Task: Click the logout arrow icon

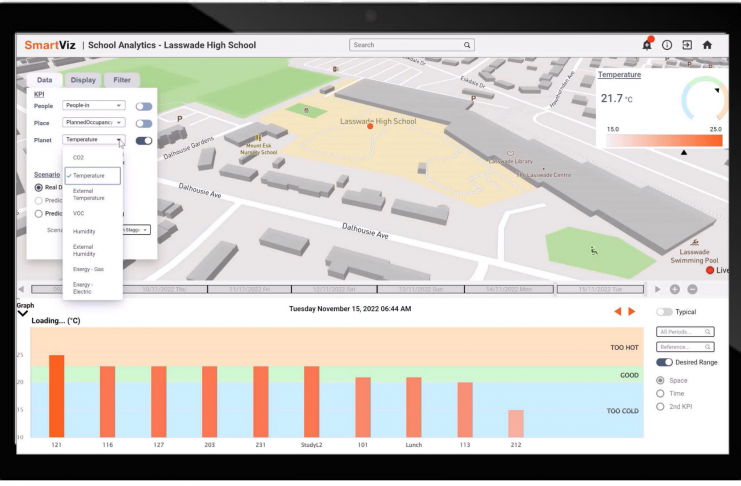Action: point(687,45)
